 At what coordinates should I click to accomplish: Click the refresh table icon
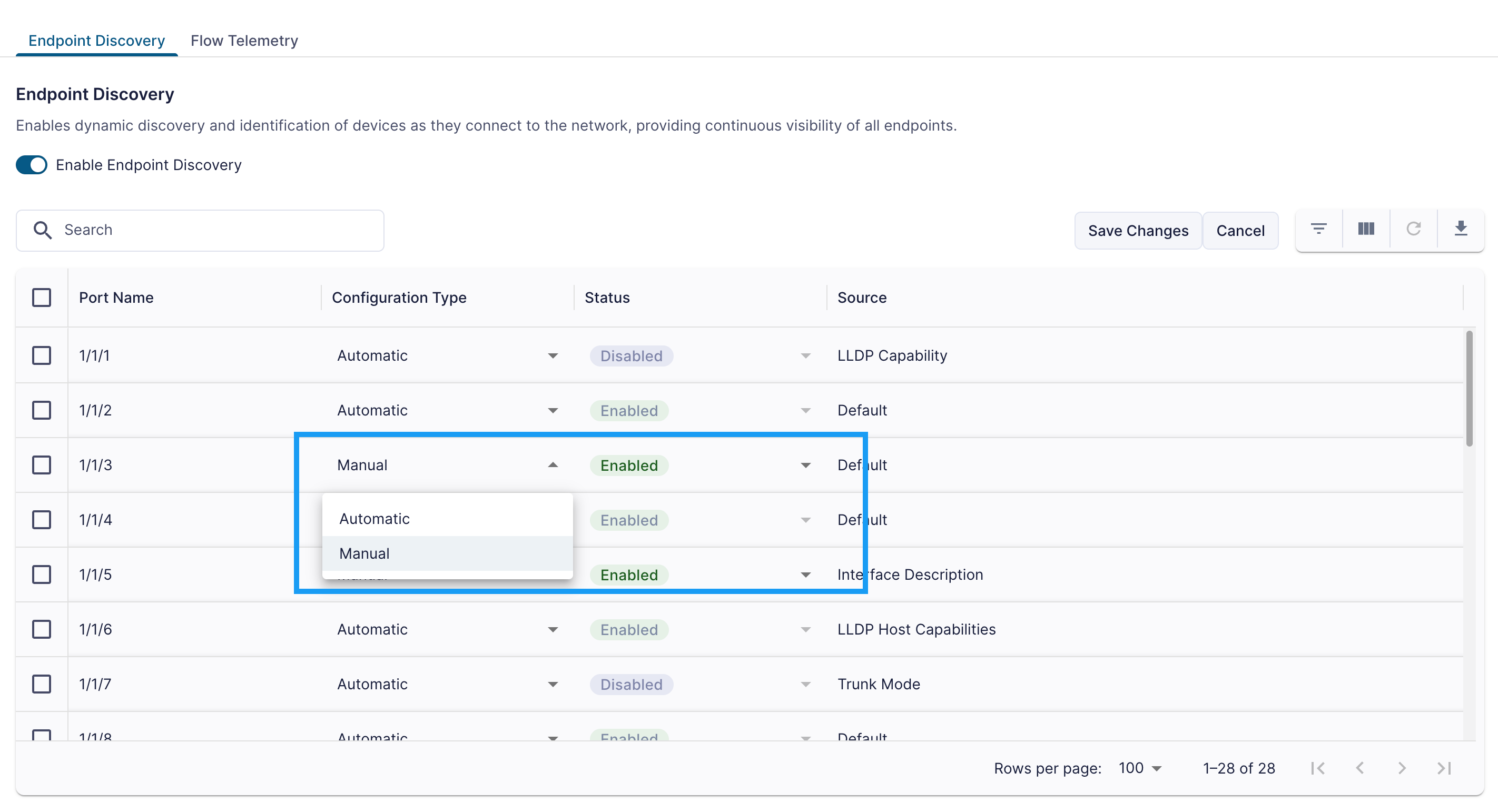click(1413, 229)
